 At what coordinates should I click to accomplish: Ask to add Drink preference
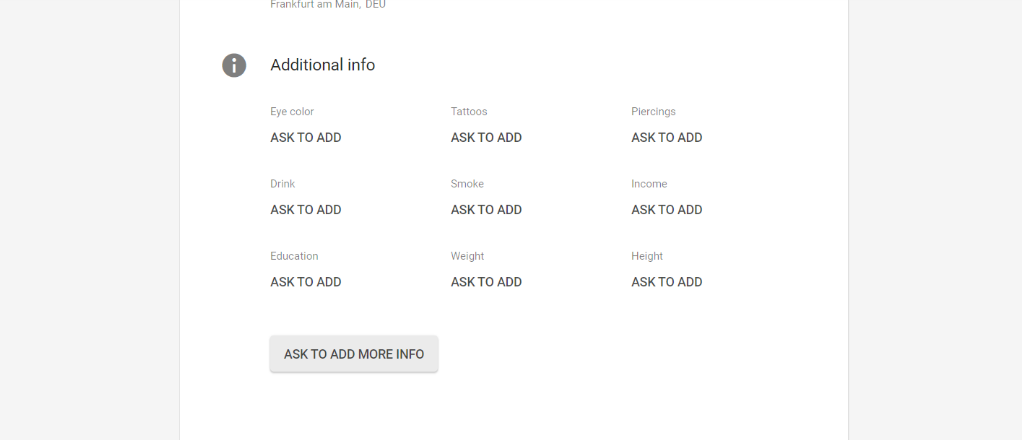(306, 210)
